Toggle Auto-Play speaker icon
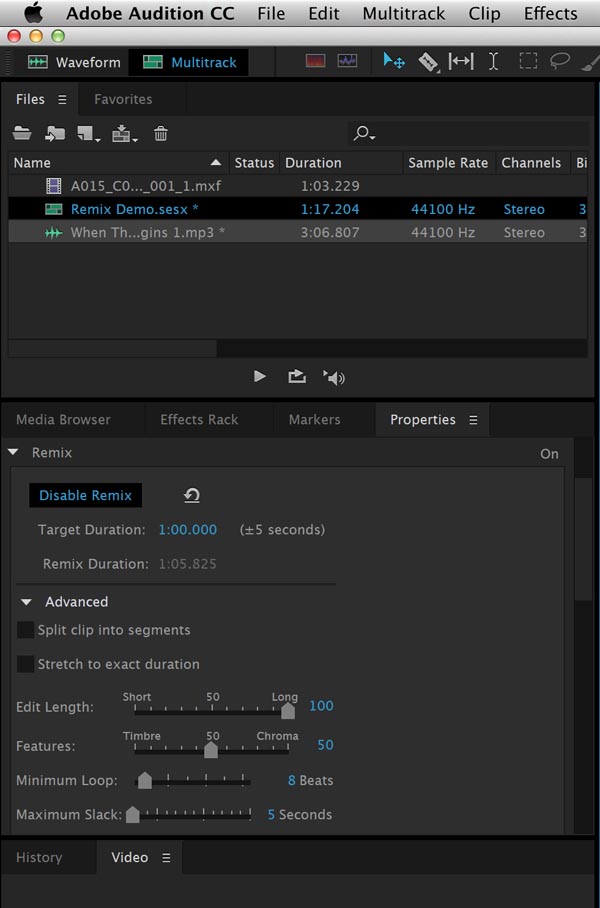Screen dimensions: 600x908 [334, 378]
